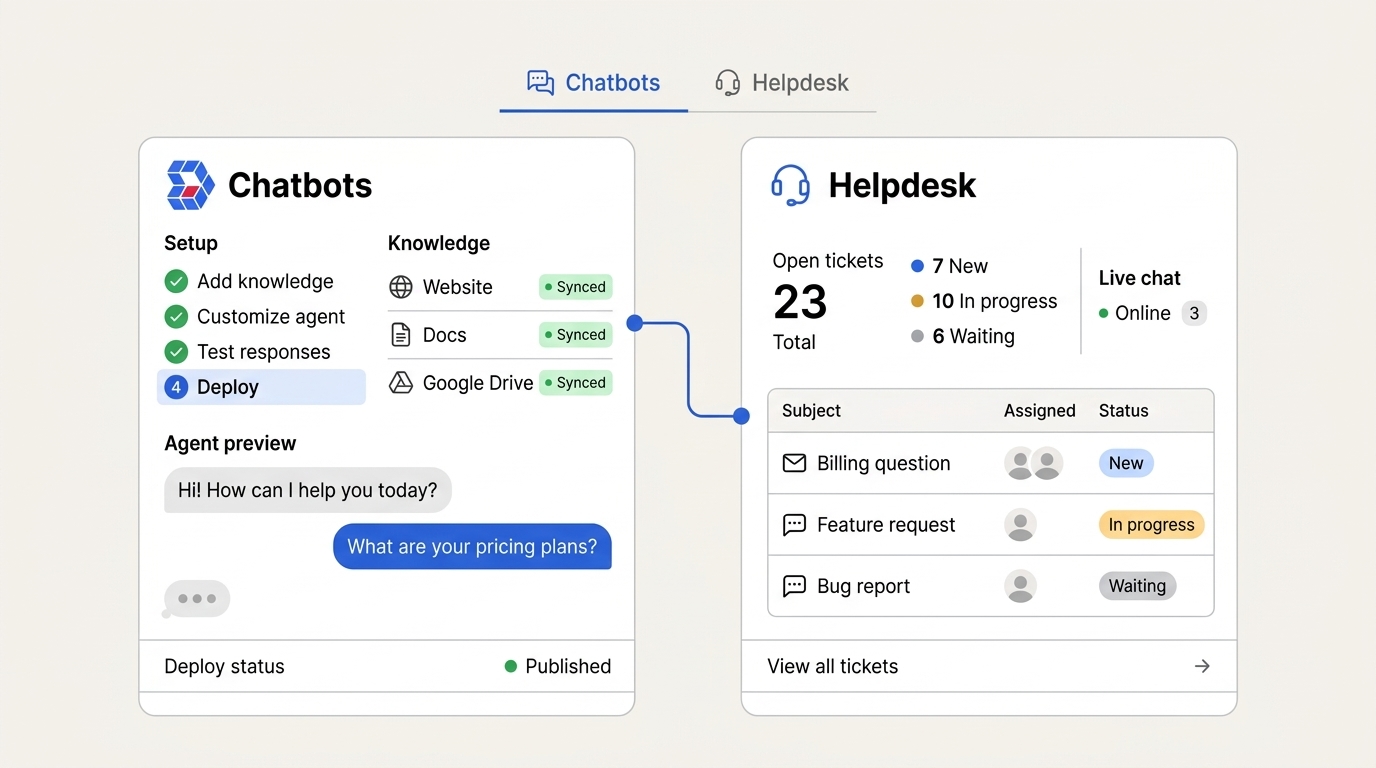Click the Synced badge for Website
The image size is (1376, 768).
pyautogui.click(x=575, y=287)
